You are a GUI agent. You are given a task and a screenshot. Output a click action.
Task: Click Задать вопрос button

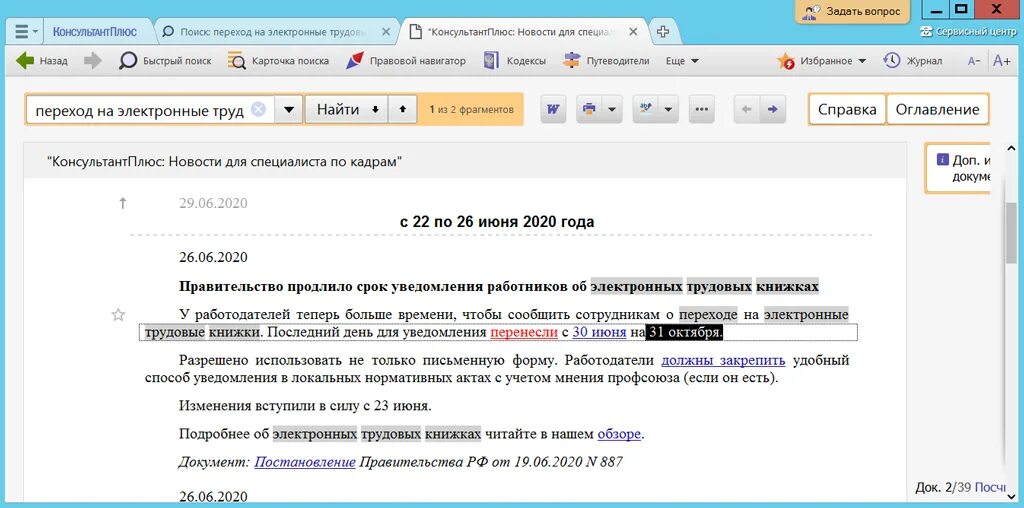pyautogui.click(x=852, y=11)
